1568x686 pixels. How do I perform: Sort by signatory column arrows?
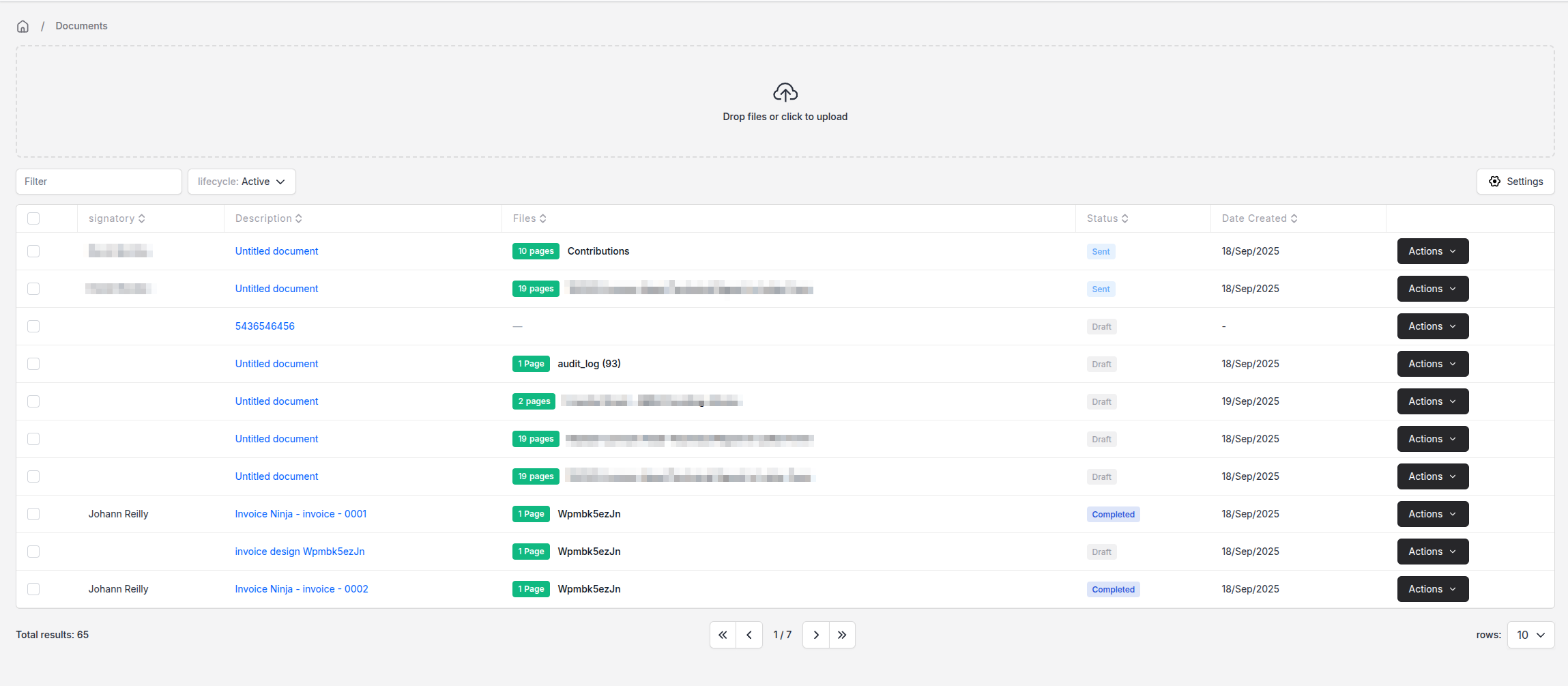tap(142, 218)
